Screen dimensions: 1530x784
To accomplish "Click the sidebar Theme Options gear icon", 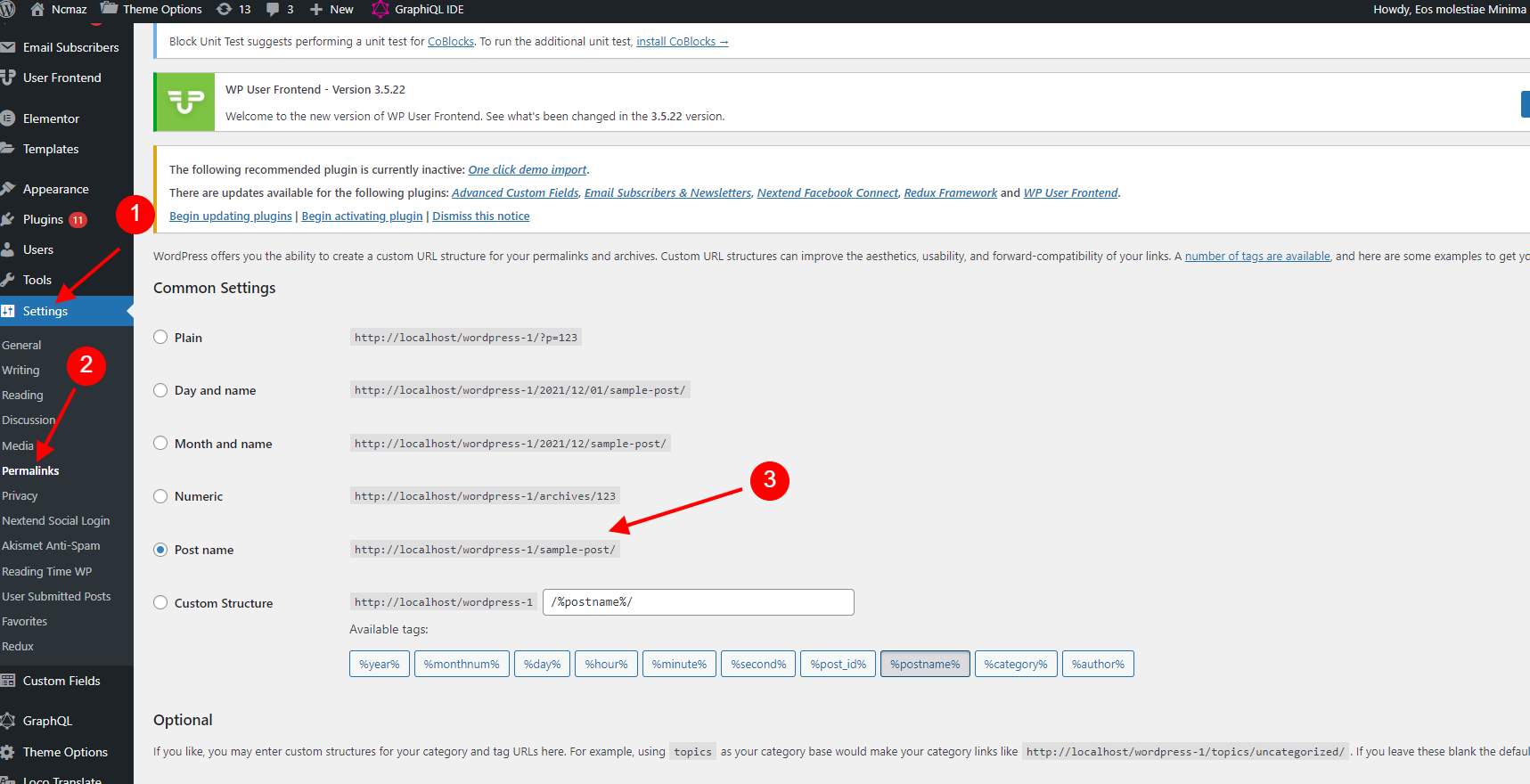I will coord(8,752).
